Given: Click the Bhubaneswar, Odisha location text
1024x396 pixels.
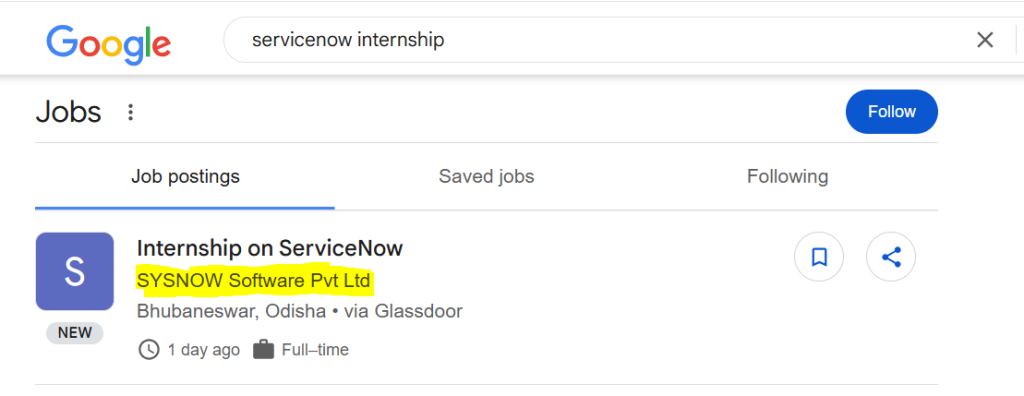Looking at the screenshot, I should pyautogui.click(x=231, y=311).
